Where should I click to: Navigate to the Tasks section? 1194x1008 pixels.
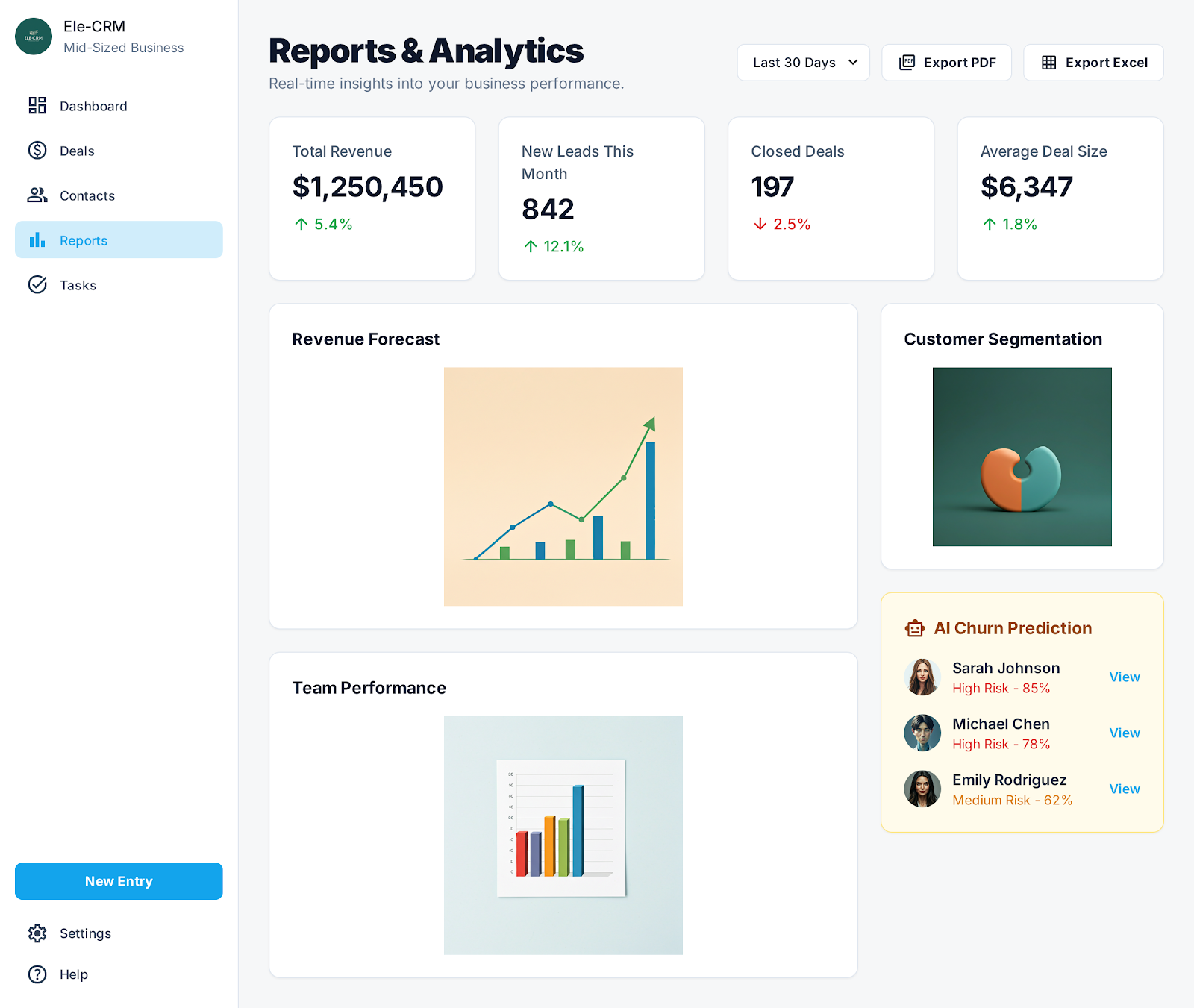pos(78,284)
